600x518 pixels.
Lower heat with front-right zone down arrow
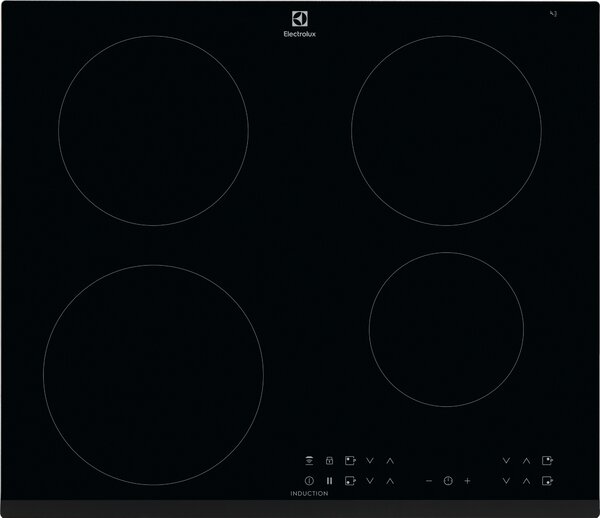(506, 481)
